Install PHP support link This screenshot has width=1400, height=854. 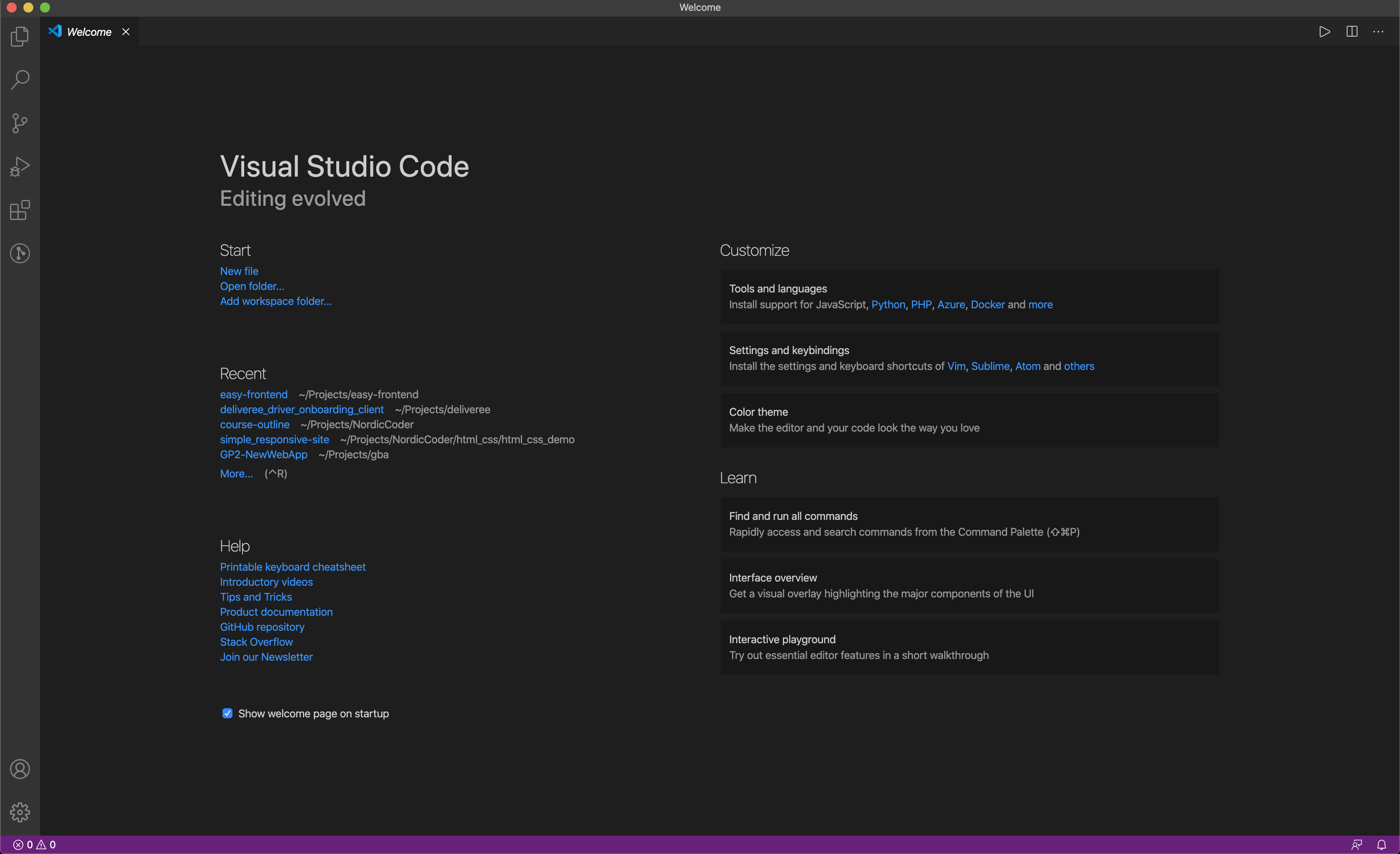pyautogui.click(x=921, y=305)
